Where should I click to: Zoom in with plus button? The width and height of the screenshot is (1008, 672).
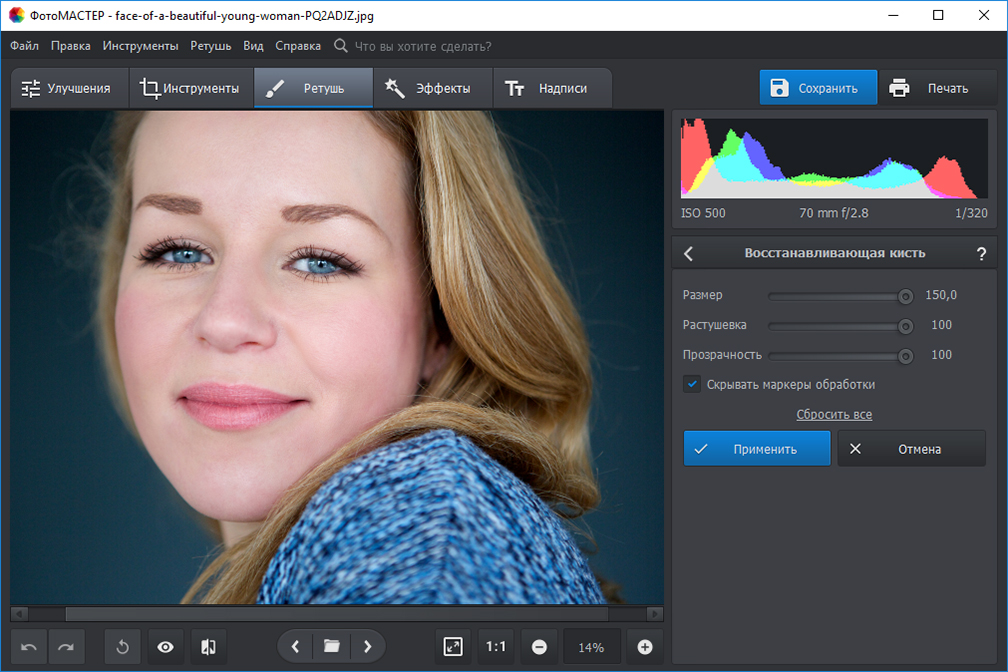(x=645, y=647)
